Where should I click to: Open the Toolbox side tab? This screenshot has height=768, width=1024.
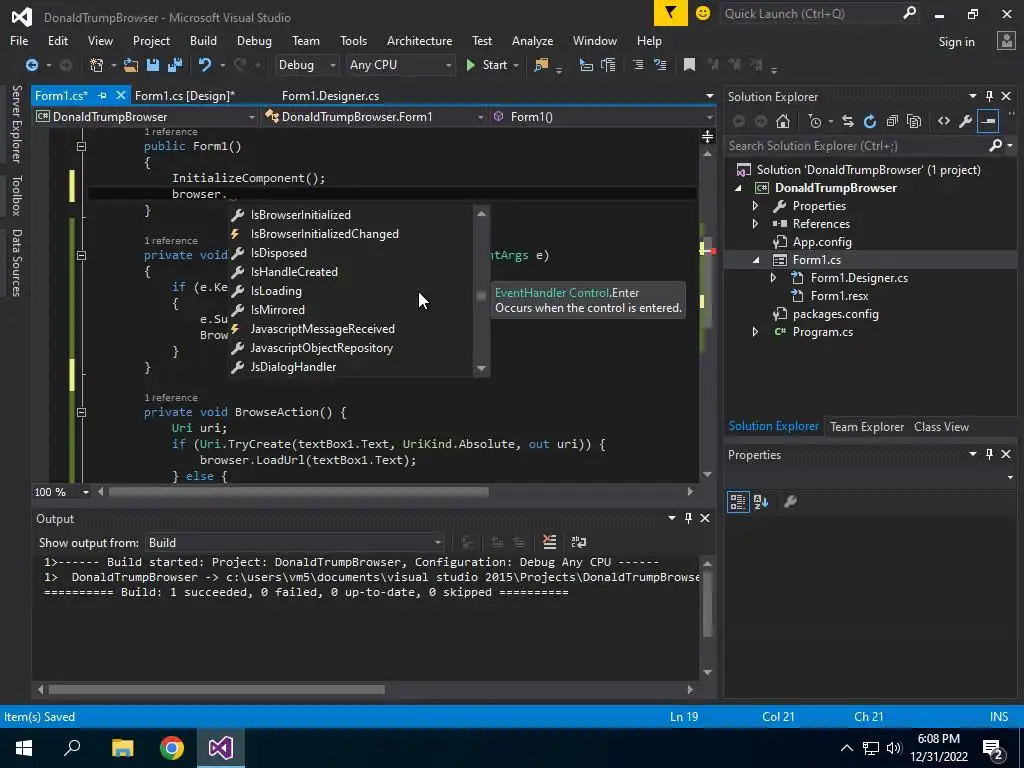[17, 195]
